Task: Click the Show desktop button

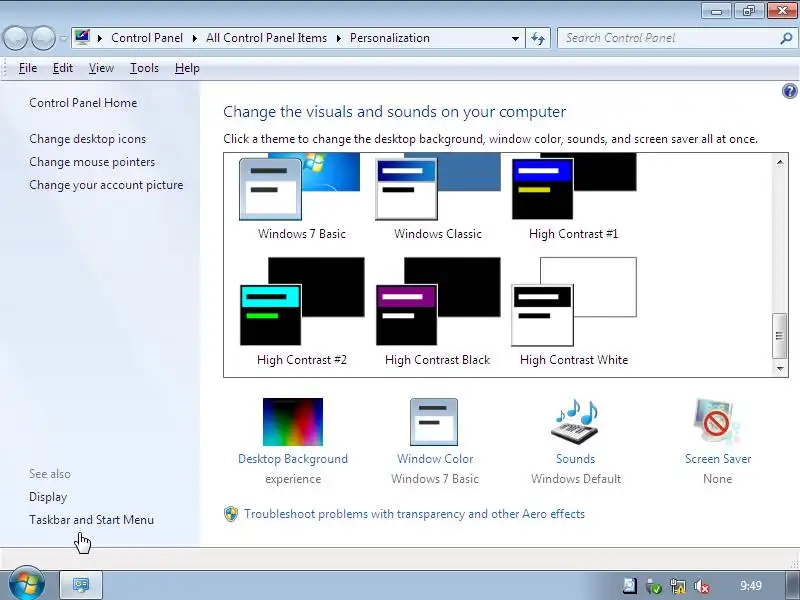Action: coord(793,585)
